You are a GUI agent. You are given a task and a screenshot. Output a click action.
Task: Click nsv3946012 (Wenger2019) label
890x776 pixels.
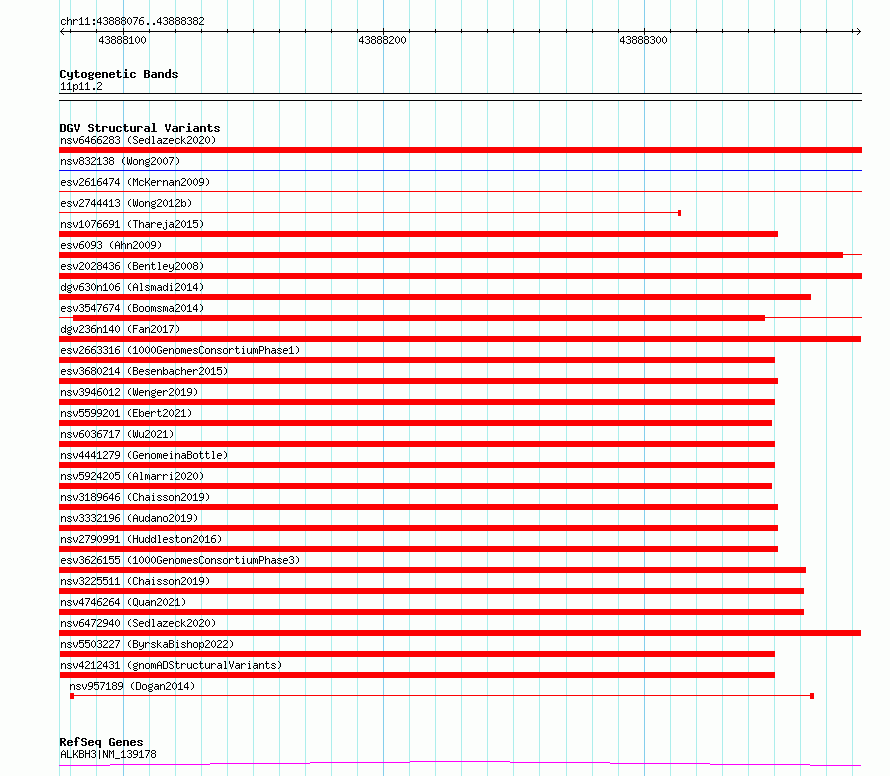pyautogui.click(x=129, y=392)
